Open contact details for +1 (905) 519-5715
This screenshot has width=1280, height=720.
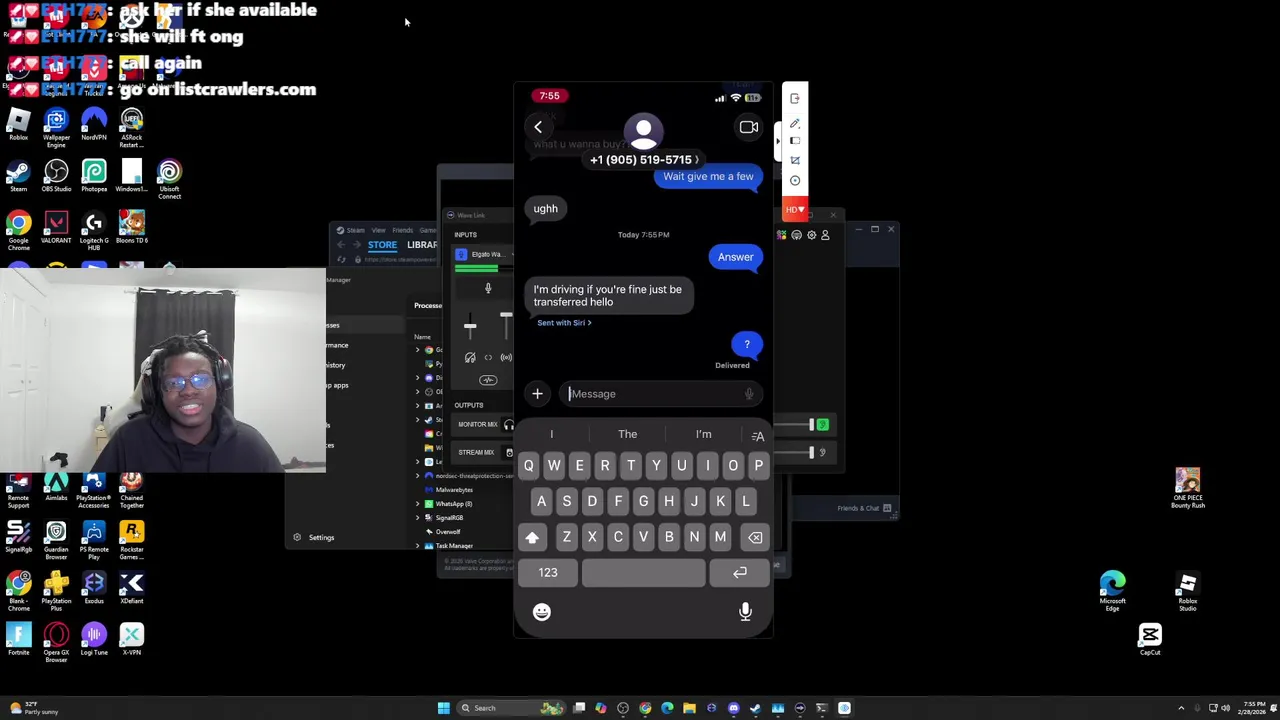(x=644, y=160)
